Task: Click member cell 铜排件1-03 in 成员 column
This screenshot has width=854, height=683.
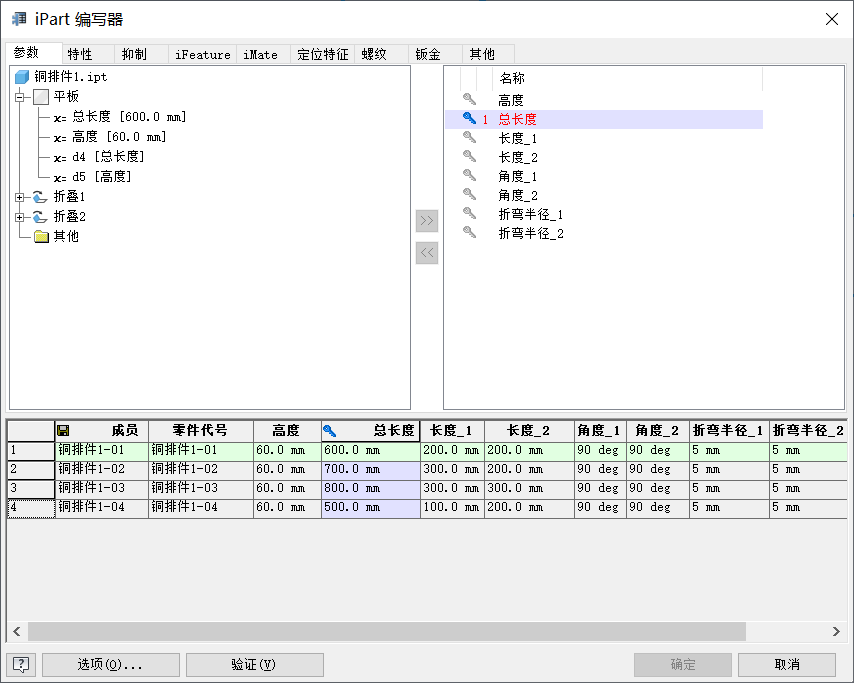Action: [x=102, y=489]
